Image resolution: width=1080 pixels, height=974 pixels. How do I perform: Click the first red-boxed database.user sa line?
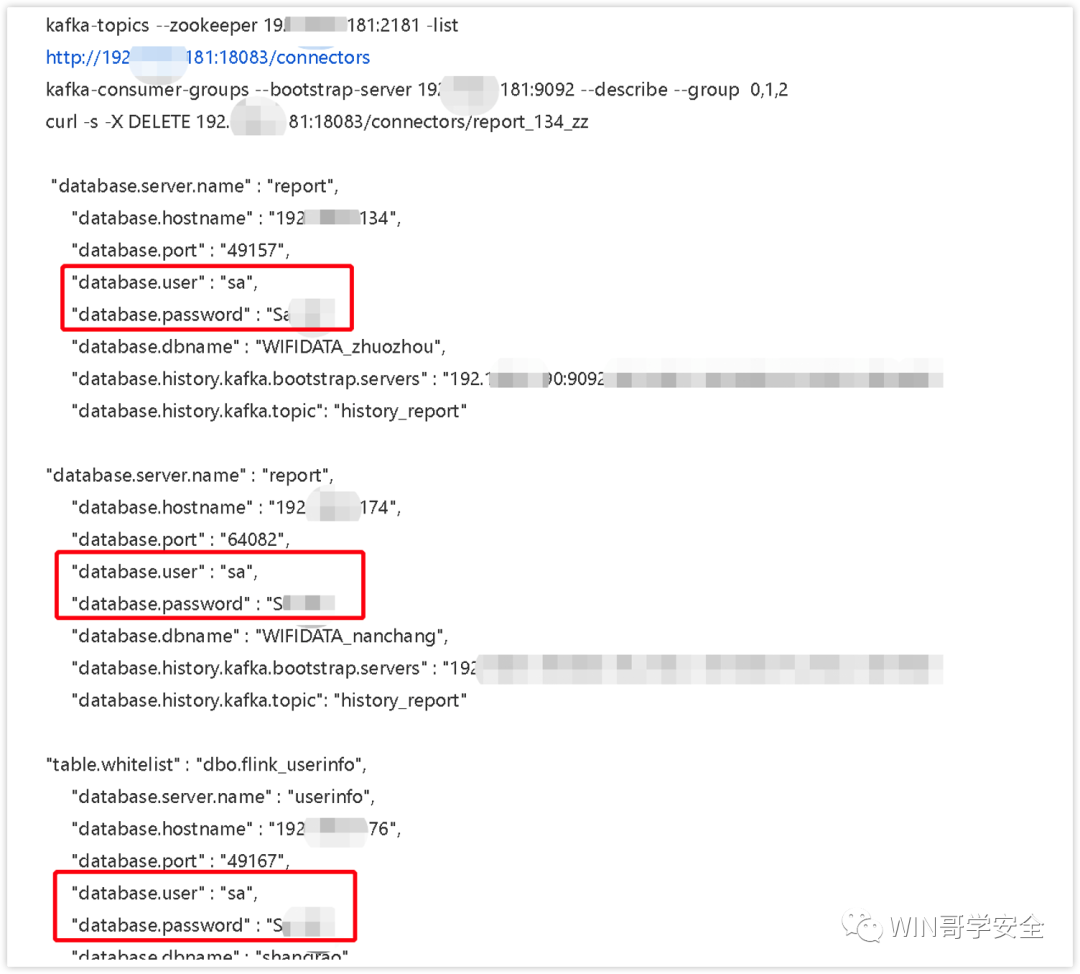tap(165, 282)
